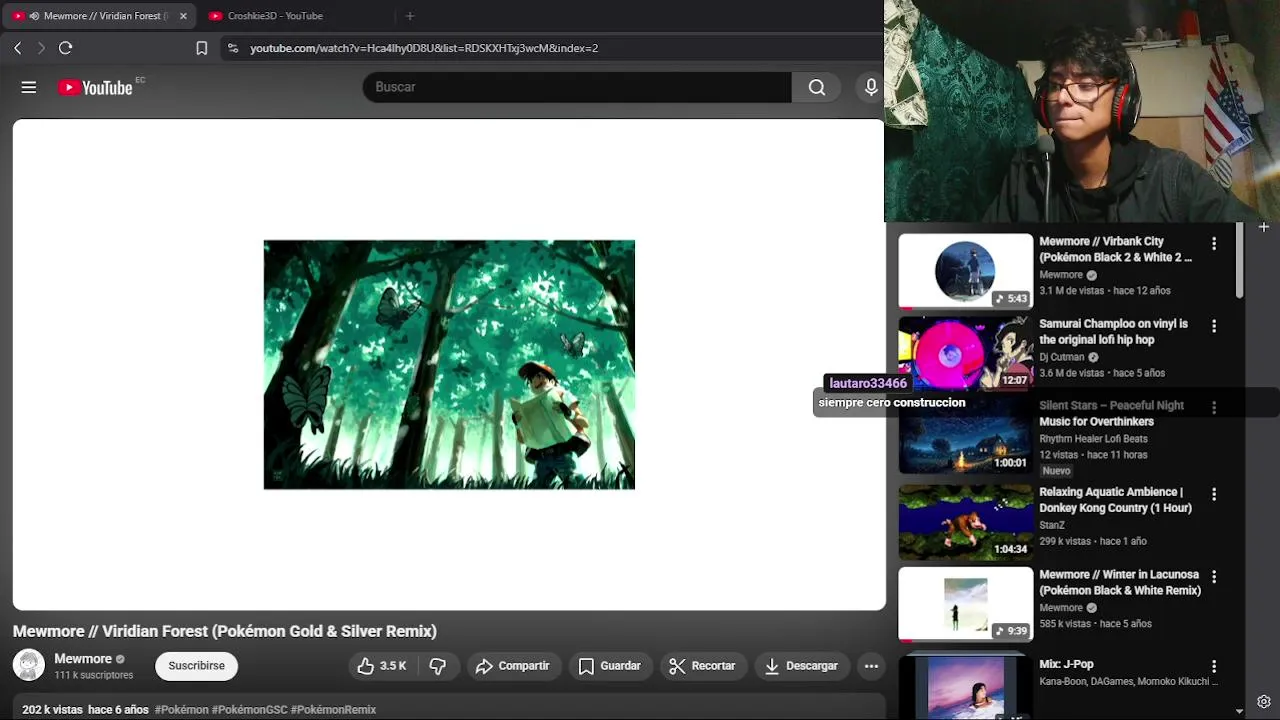
Task: Open Silent Stars Peaceful Night thumbnail
Action: coord(965,437)
